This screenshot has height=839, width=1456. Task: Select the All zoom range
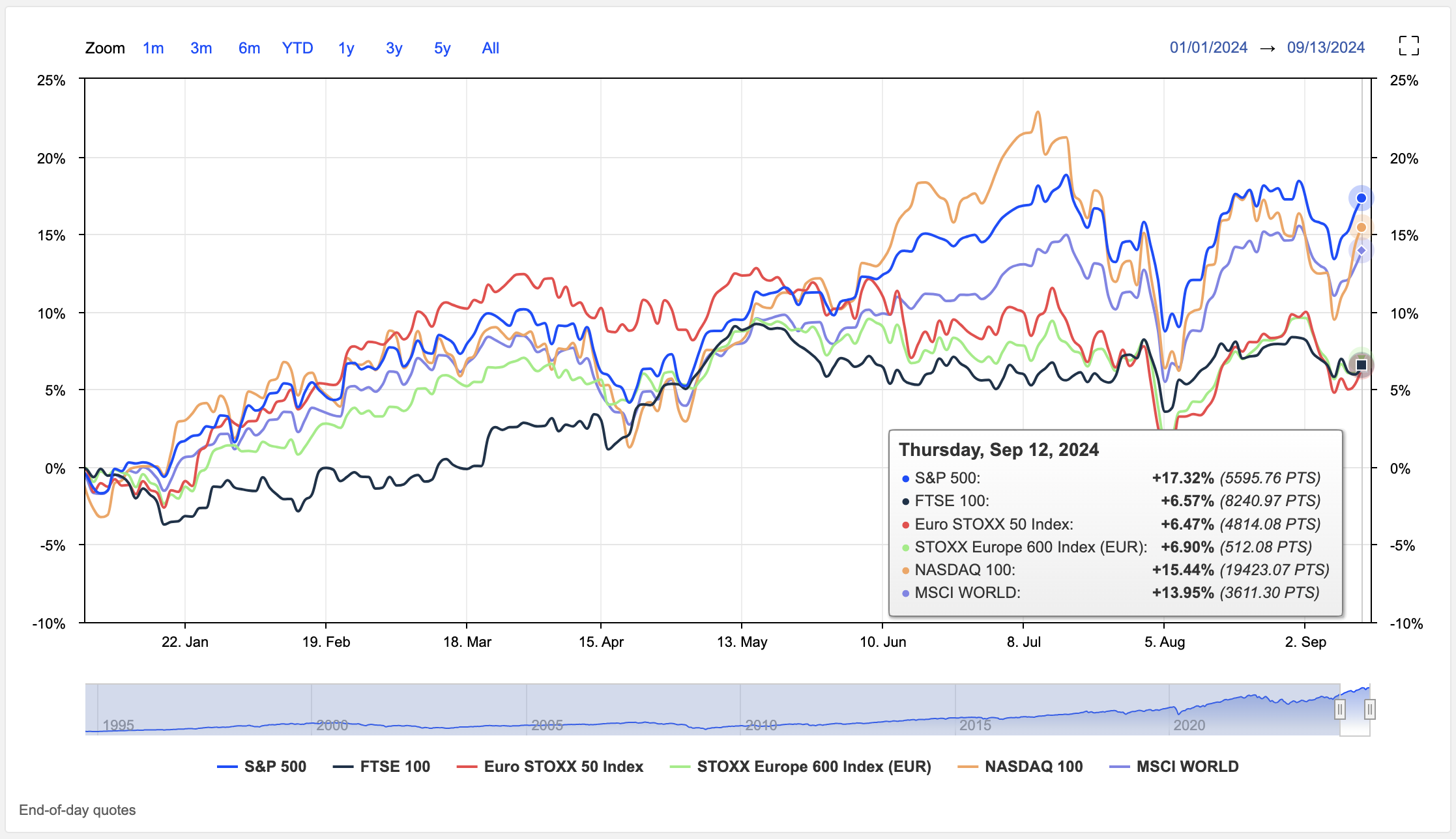pyautogui.click(x=491, y=48)
